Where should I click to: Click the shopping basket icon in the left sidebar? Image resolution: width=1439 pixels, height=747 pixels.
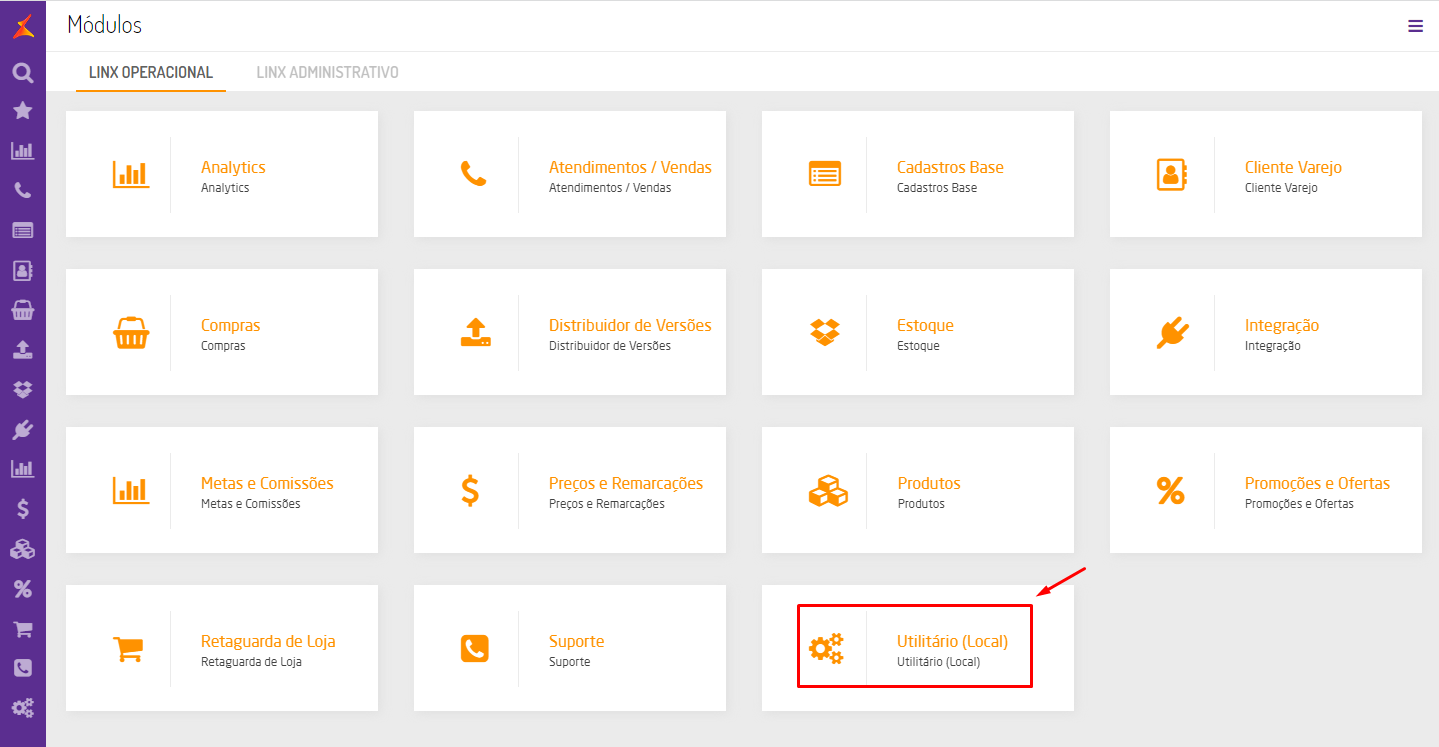22,310
